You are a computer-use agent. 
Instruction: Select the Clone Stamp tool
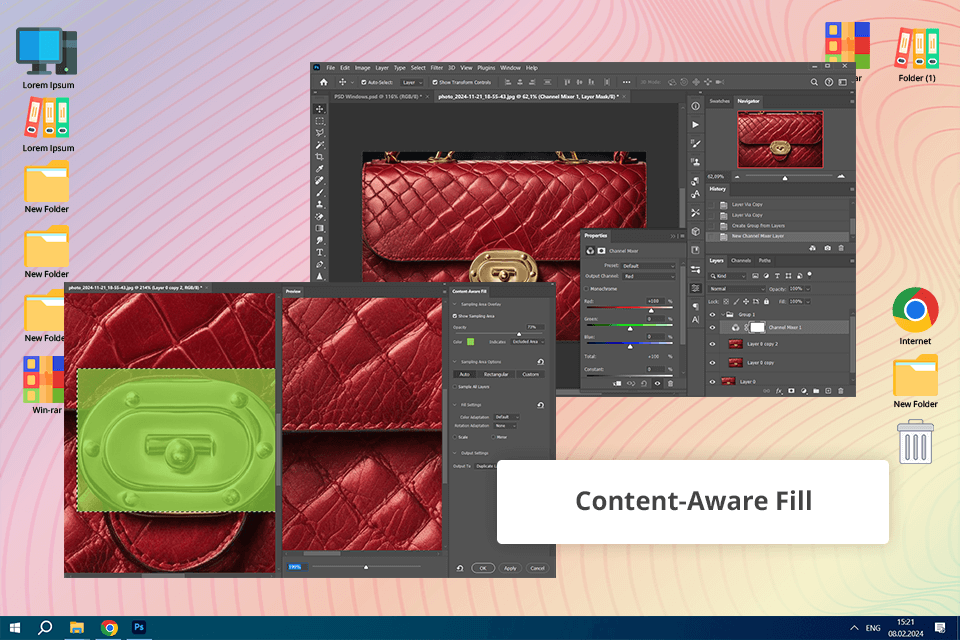point(320,205)
